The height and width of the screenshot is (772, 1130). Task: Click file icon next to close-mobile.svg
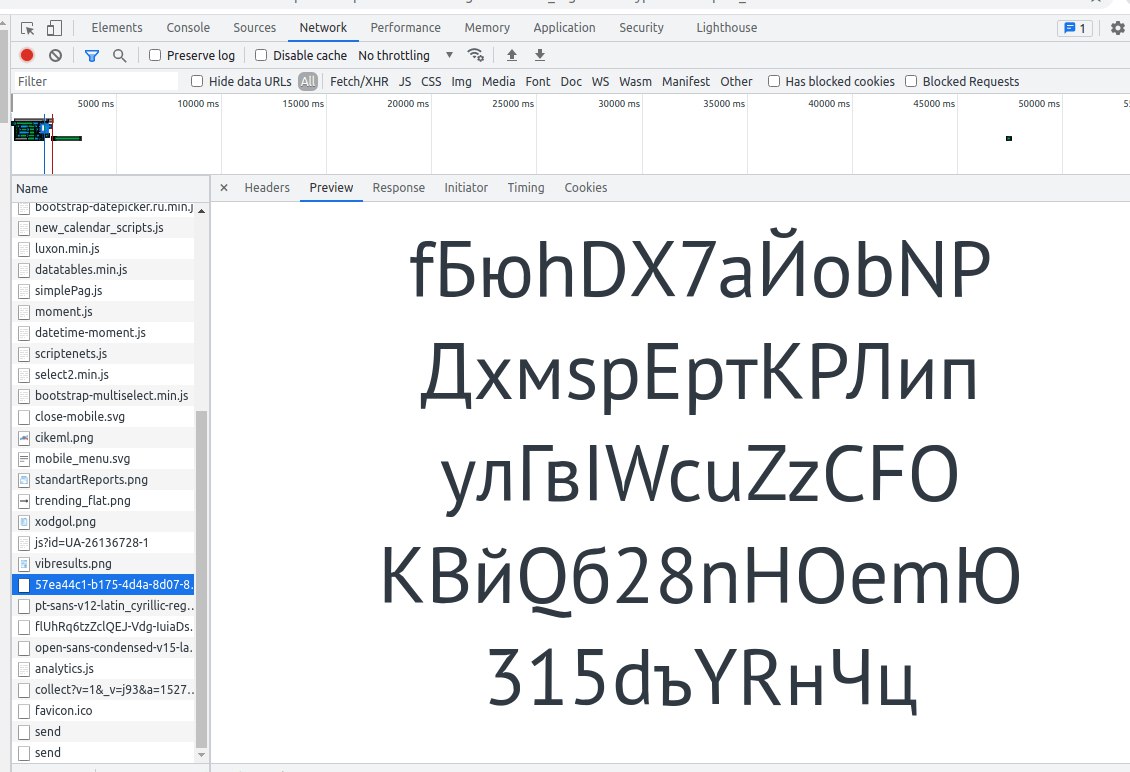pyautogui.click(x=24, y=417)
